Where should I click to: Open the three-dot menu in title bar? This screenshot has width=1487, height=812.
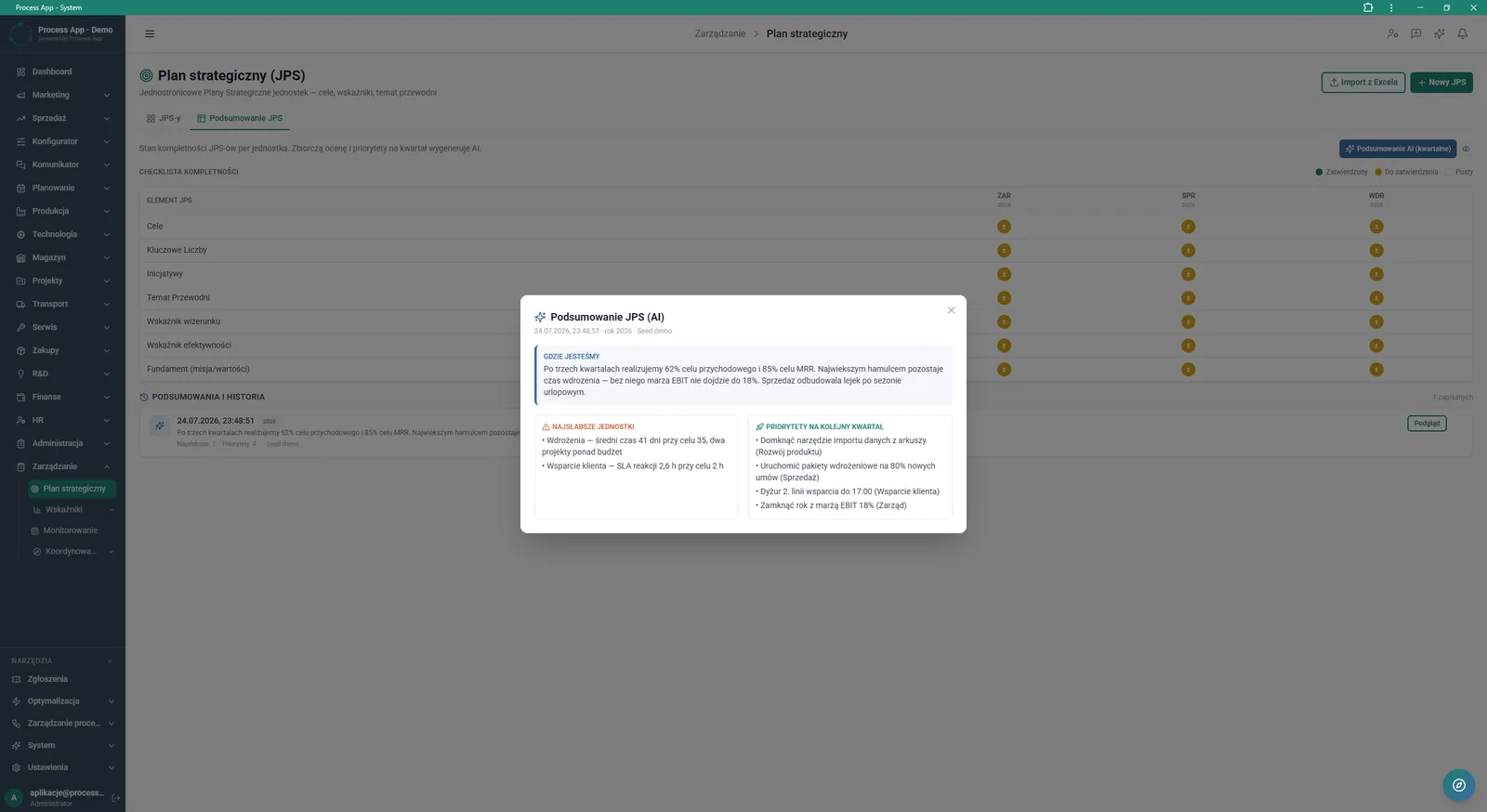pyautogui.click(x=1391, y=7)
